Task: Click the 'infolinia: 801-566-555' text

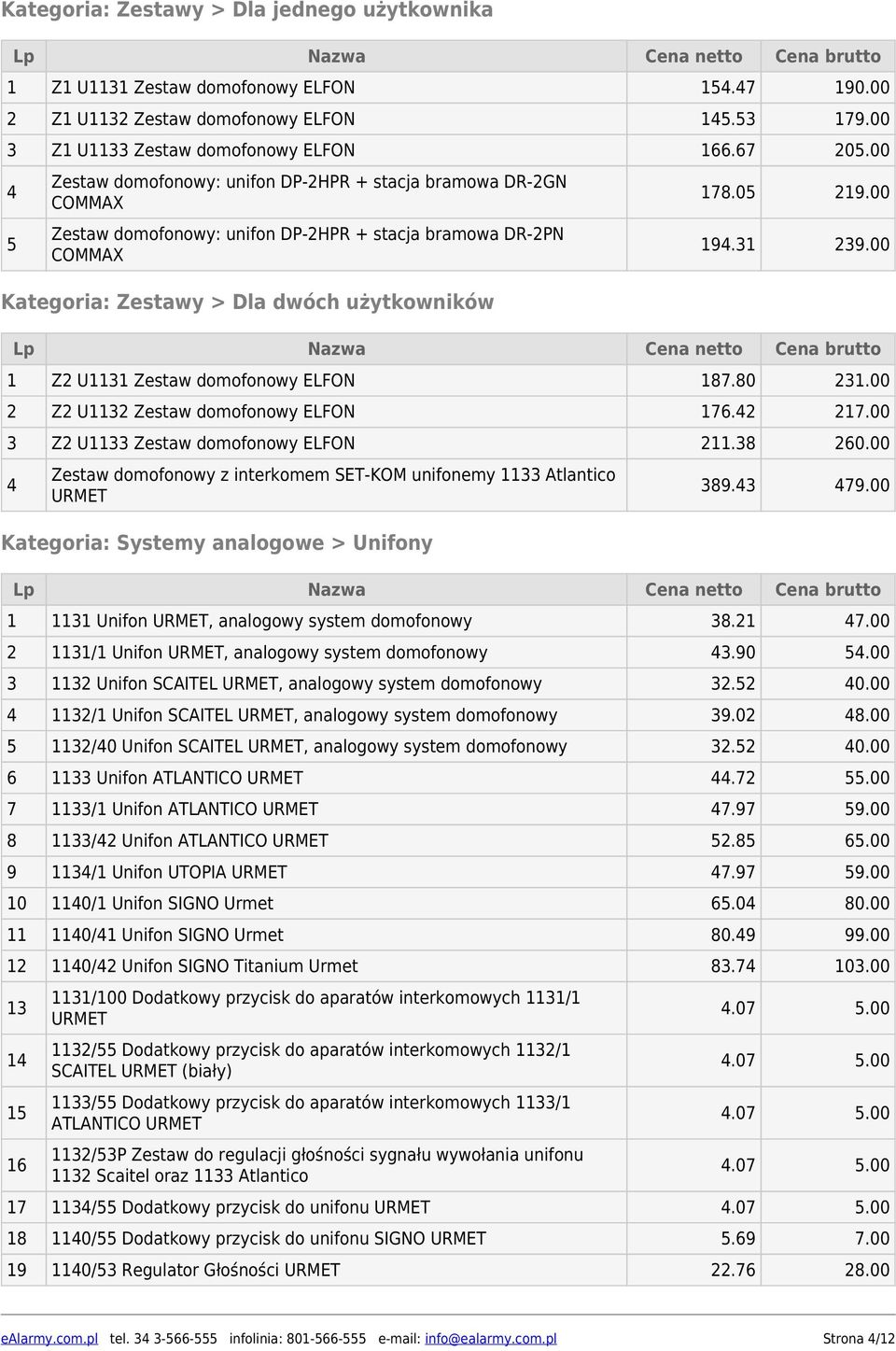Action: (x=298, y=1338)
